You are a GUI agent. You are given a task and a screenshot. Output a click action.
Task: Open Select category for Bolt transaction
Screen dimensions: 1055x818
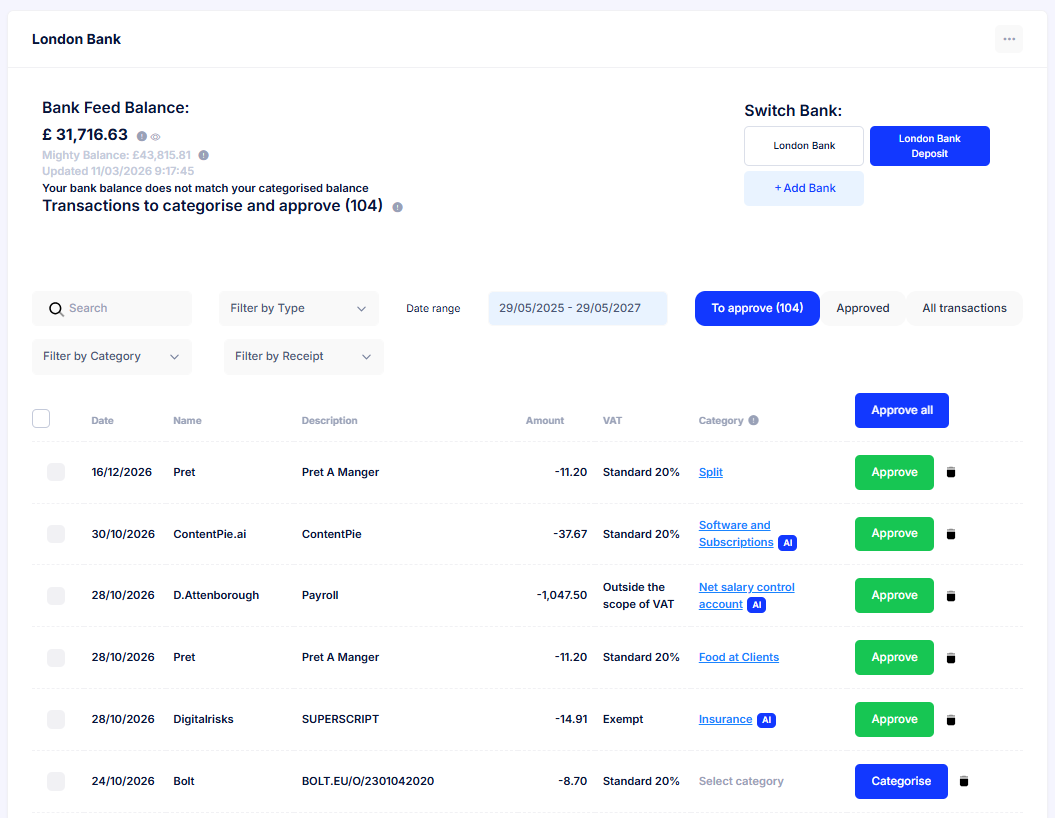point(741,781)
